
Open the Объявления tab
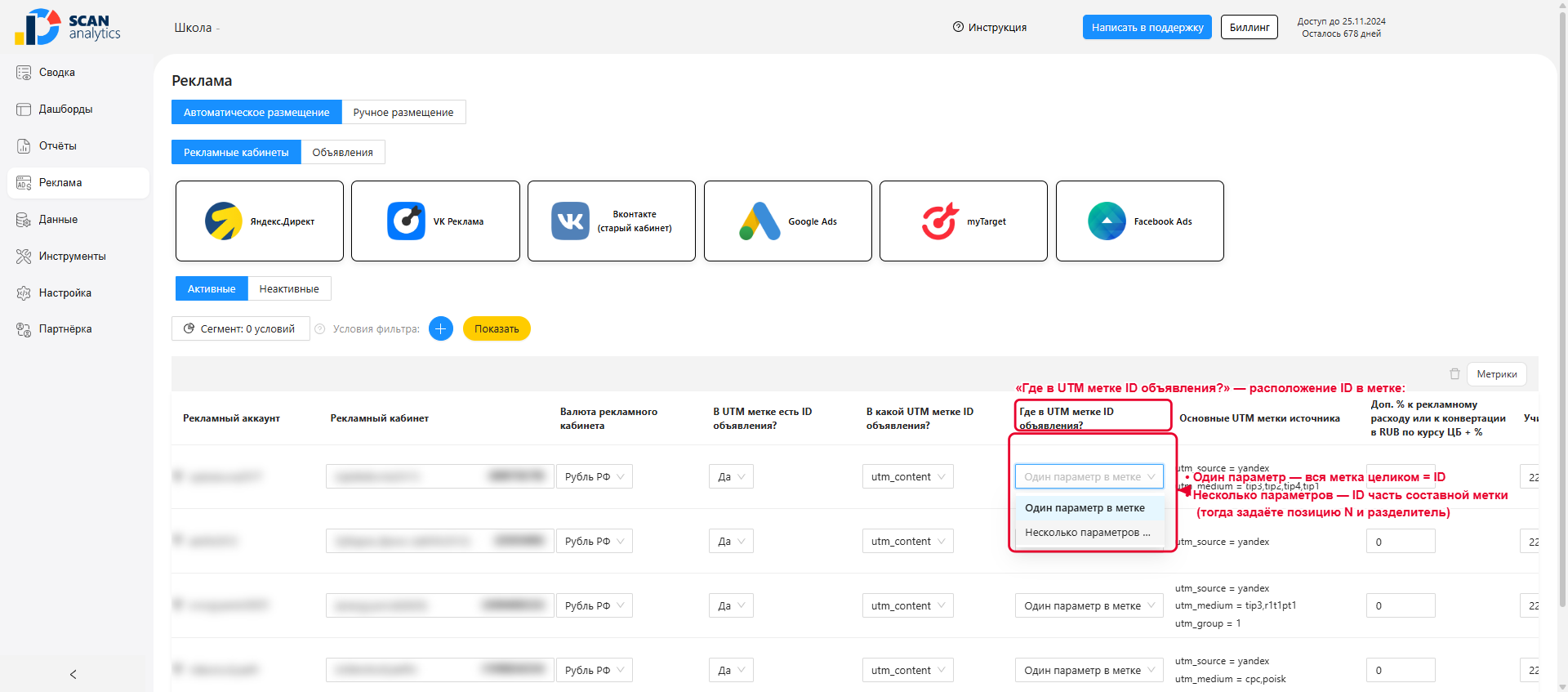pos(343,152)
